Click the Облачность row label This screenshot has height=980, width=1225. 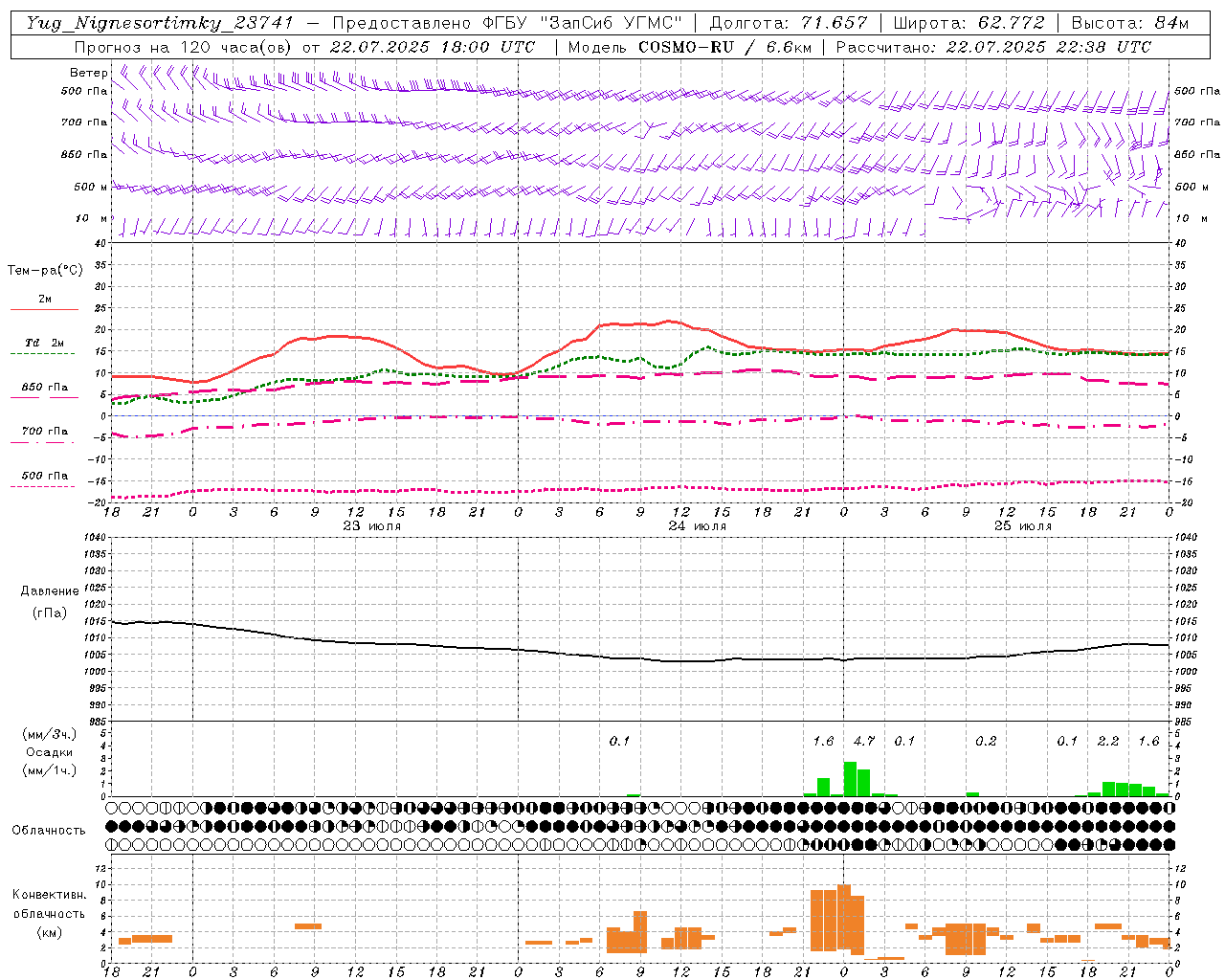click(x=49, y=831)
